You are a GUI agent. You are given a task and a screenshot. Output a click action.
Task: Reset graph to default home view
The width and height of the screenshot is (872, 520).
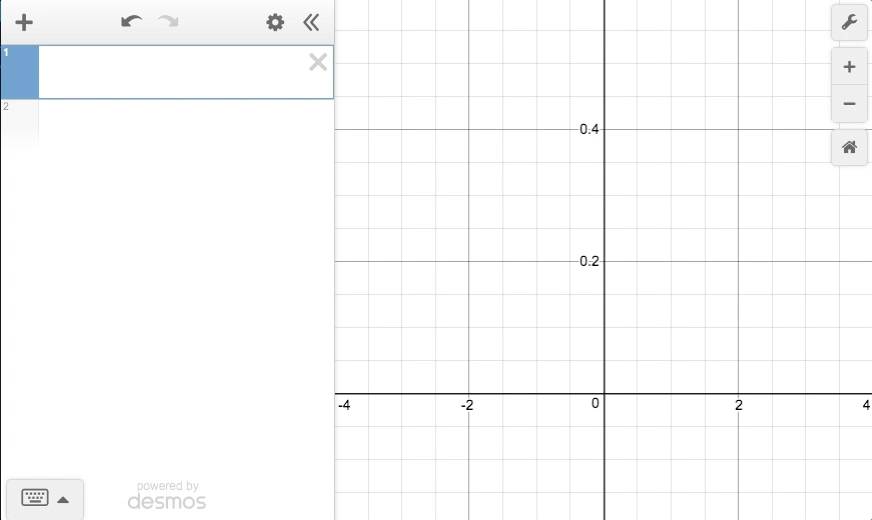pos(849,147)
